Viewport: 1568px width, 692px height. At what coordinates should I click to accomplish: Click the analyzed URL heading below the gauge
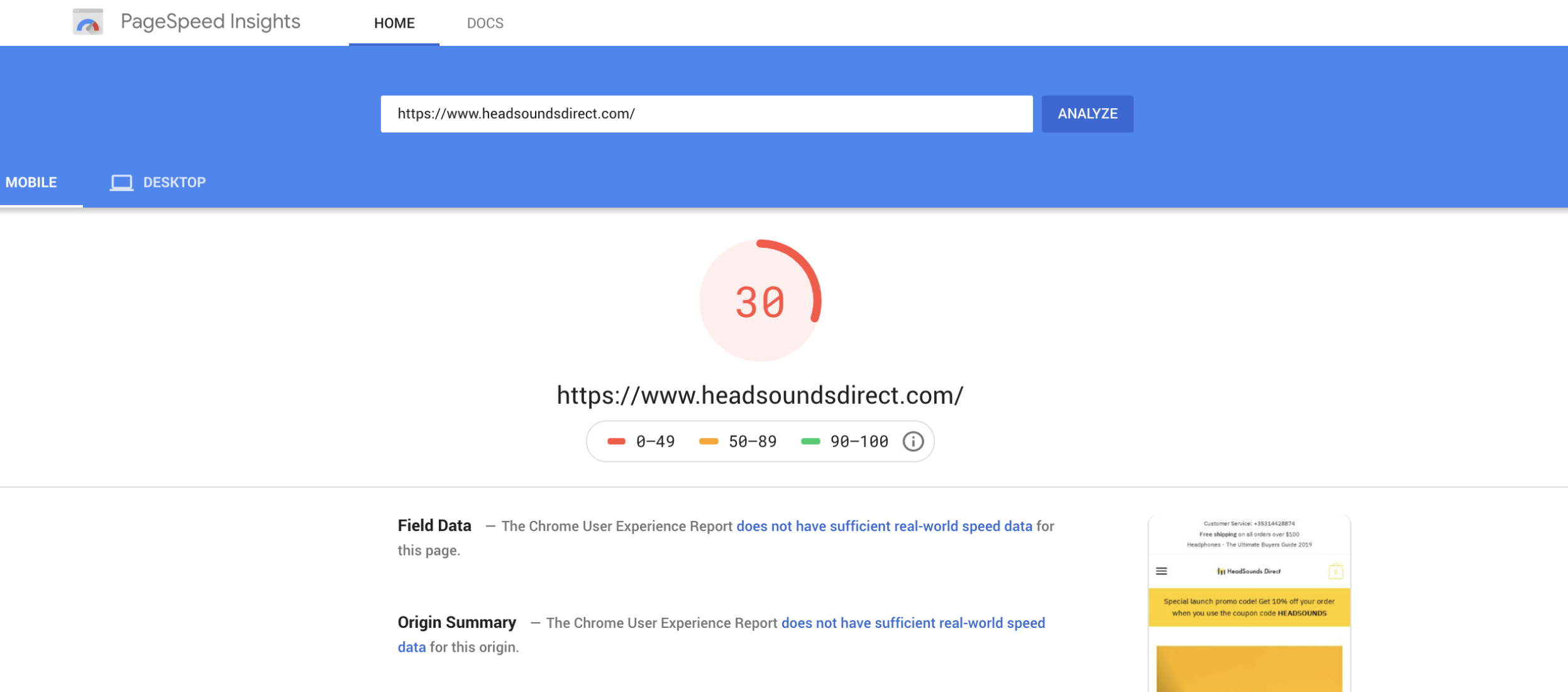(760, 395)
